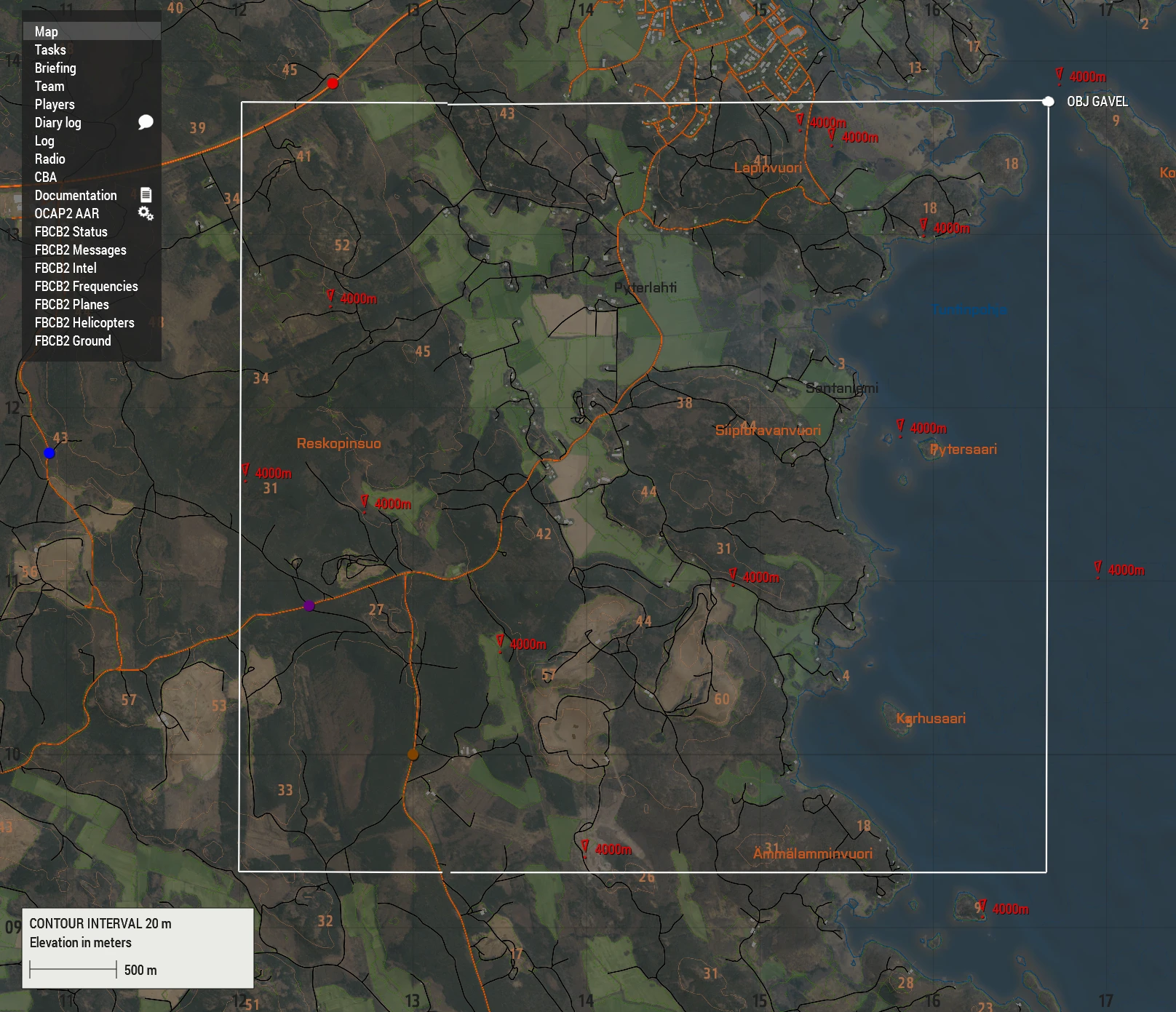1176x1012 pixels.
Task: Click the contour interval scale legend box
Action: pyautogui.click(x=138, y=947)
